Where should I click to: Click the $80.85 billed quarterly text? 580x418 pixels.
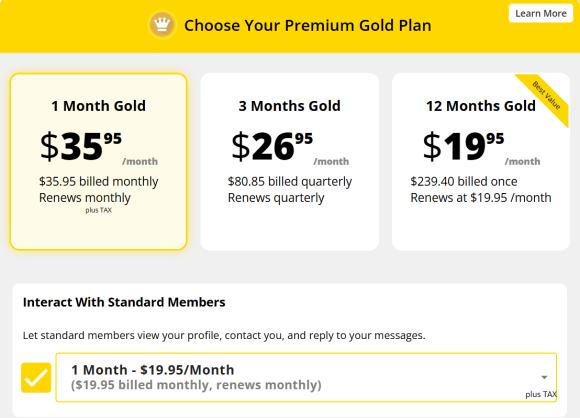[x=290, y=182]
